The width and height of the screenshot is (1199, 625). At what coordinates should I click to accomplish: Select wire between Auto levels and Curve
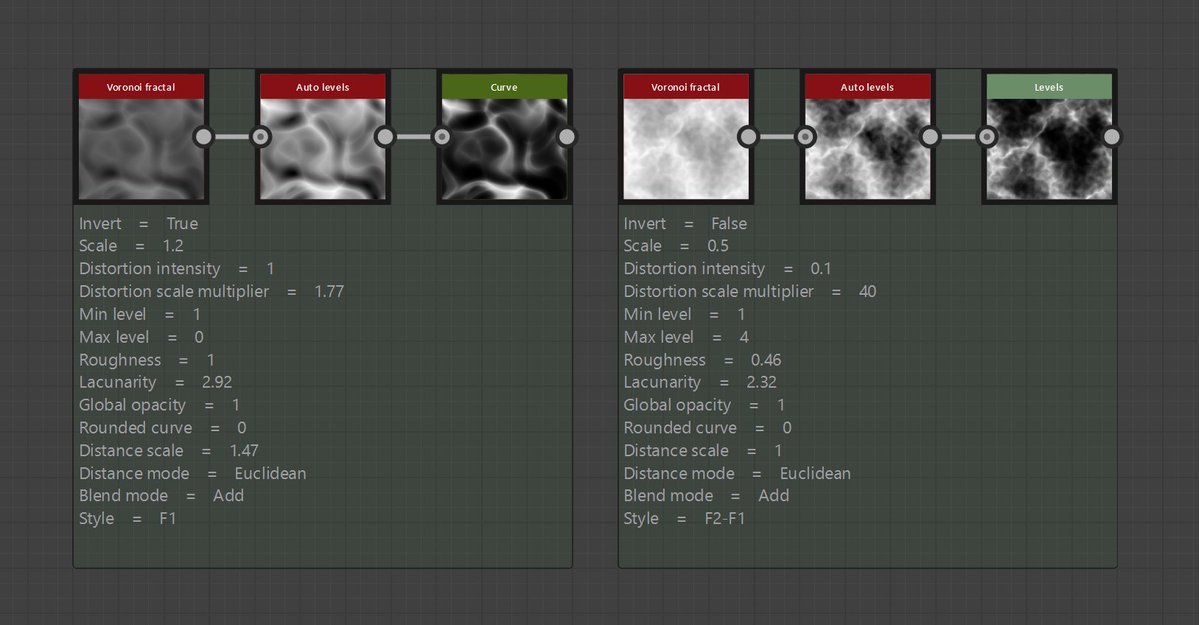pos(413,137)
